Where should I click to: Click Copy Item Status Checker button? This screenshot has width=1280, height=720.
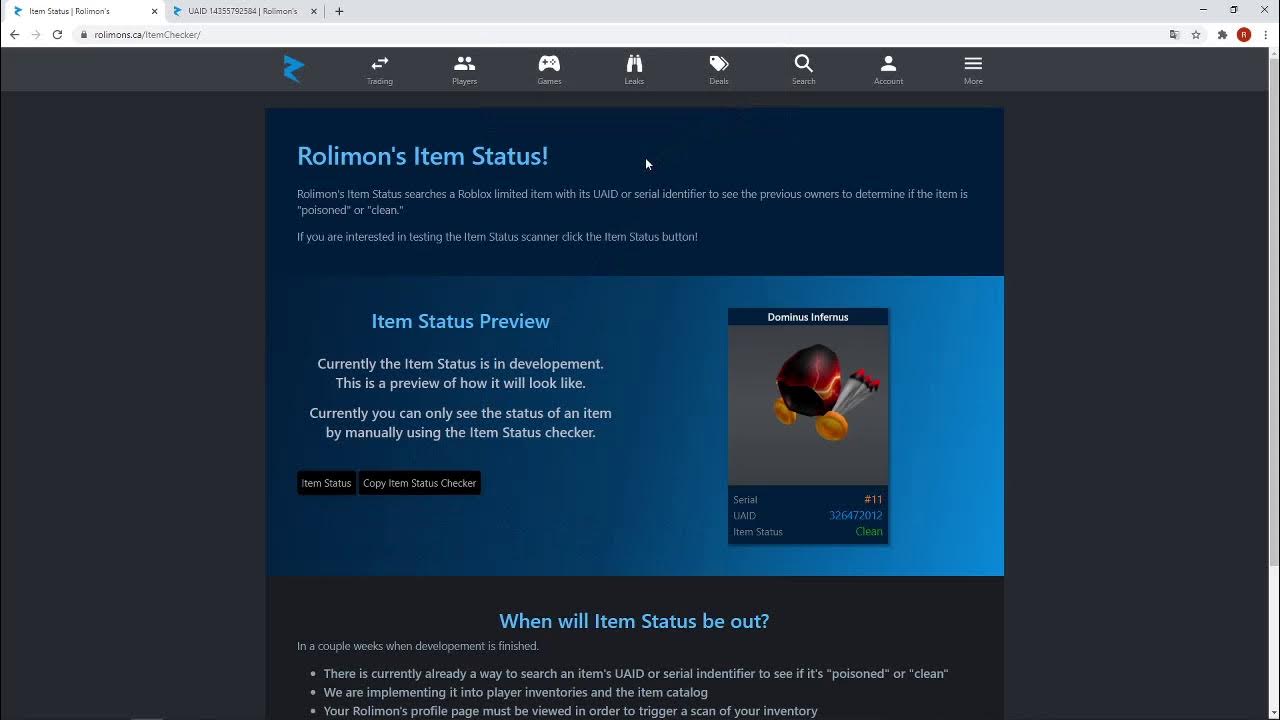tap(419, 483)
